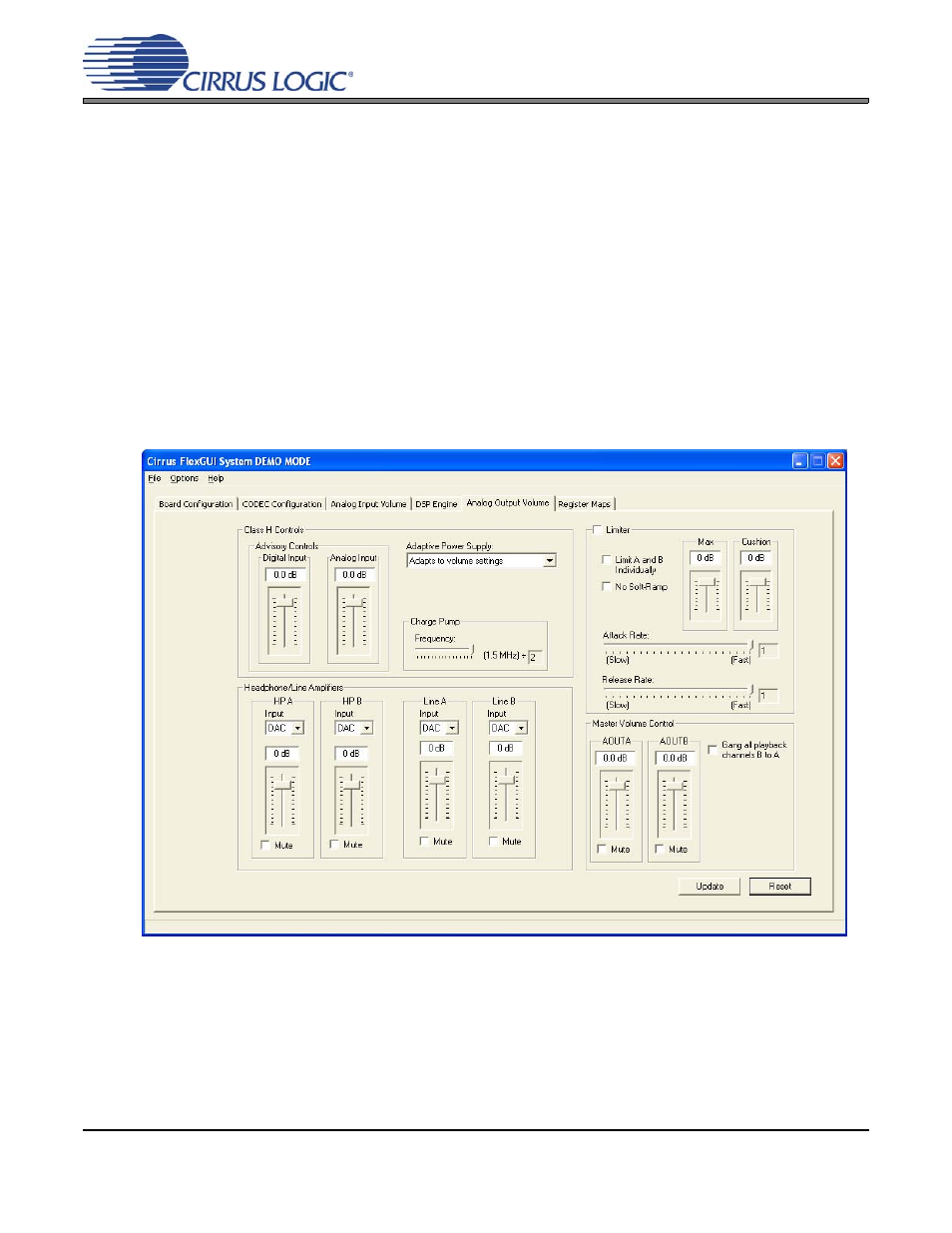
Task: Click the Digital Input advisory volume slider
Action: pyautogui.click(x=284, y=620)
